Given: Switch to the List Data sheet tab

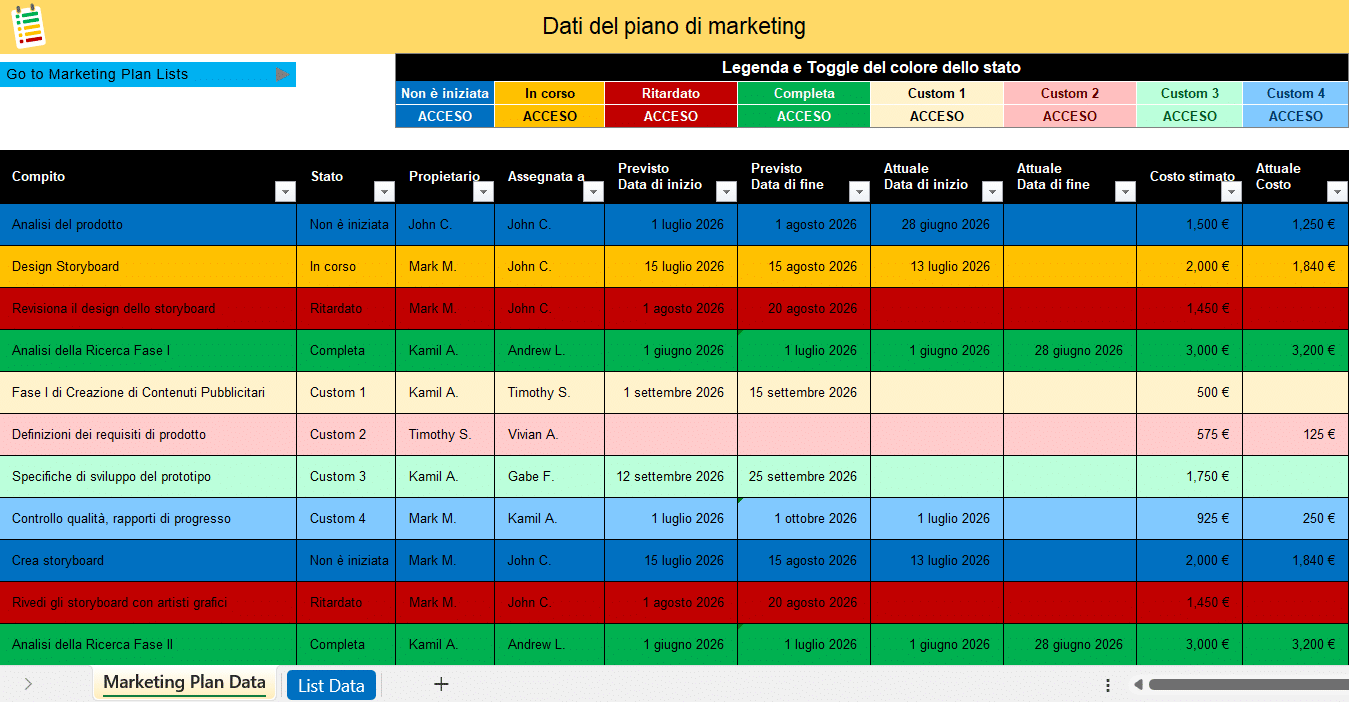Looking at the screenshot, I should (331, 685).
